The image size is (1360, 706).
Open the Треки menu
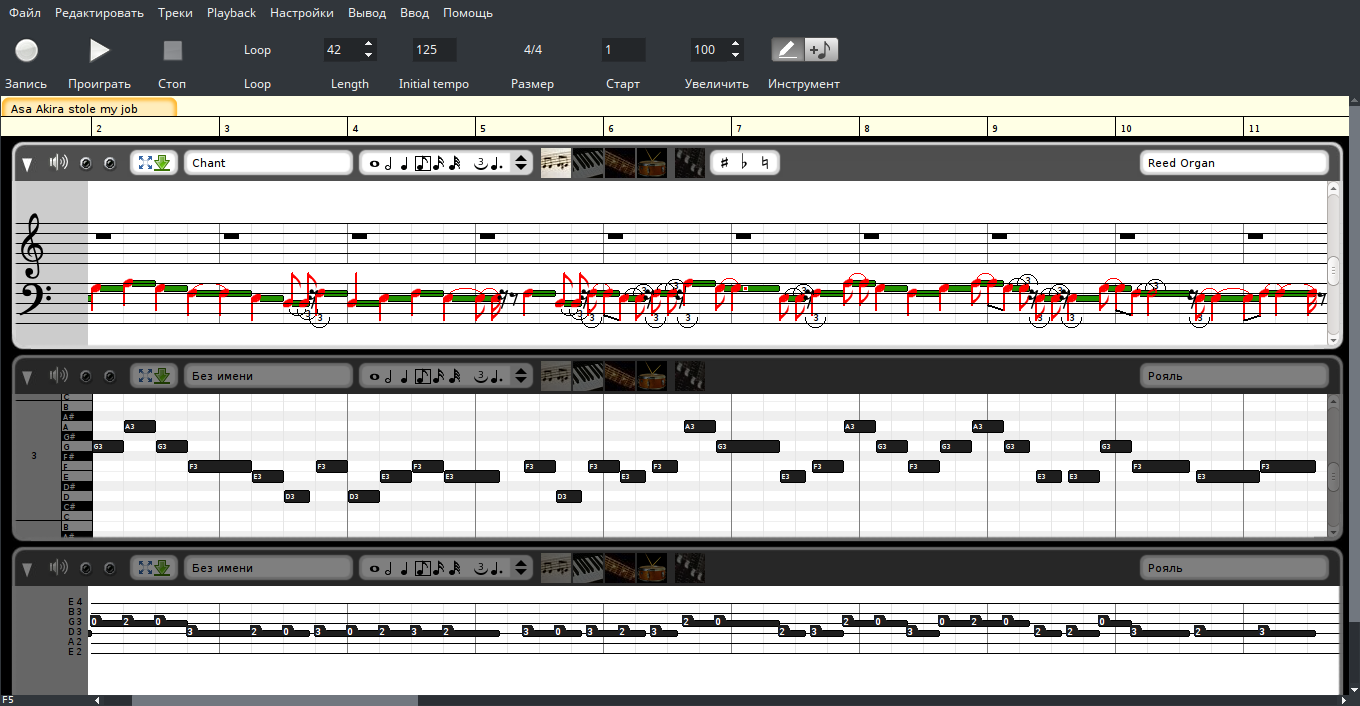coord(175,13)
